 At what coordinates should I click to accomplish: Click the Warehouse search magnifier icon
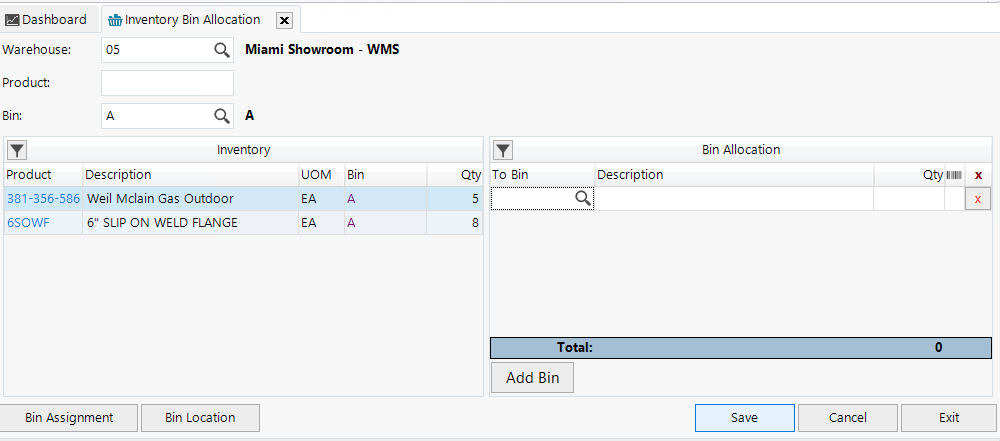221,49
